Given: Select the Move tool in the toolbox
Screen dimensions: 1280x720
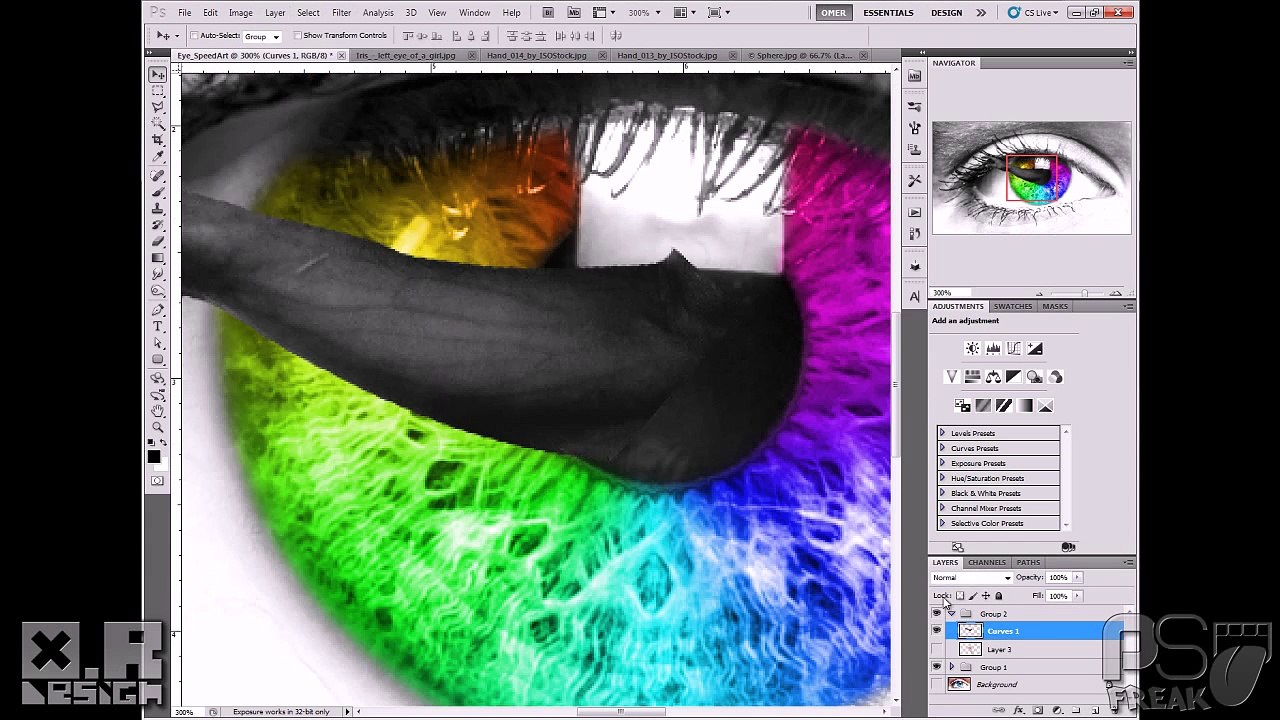Looking at the screenshot, I should [158, 74].
